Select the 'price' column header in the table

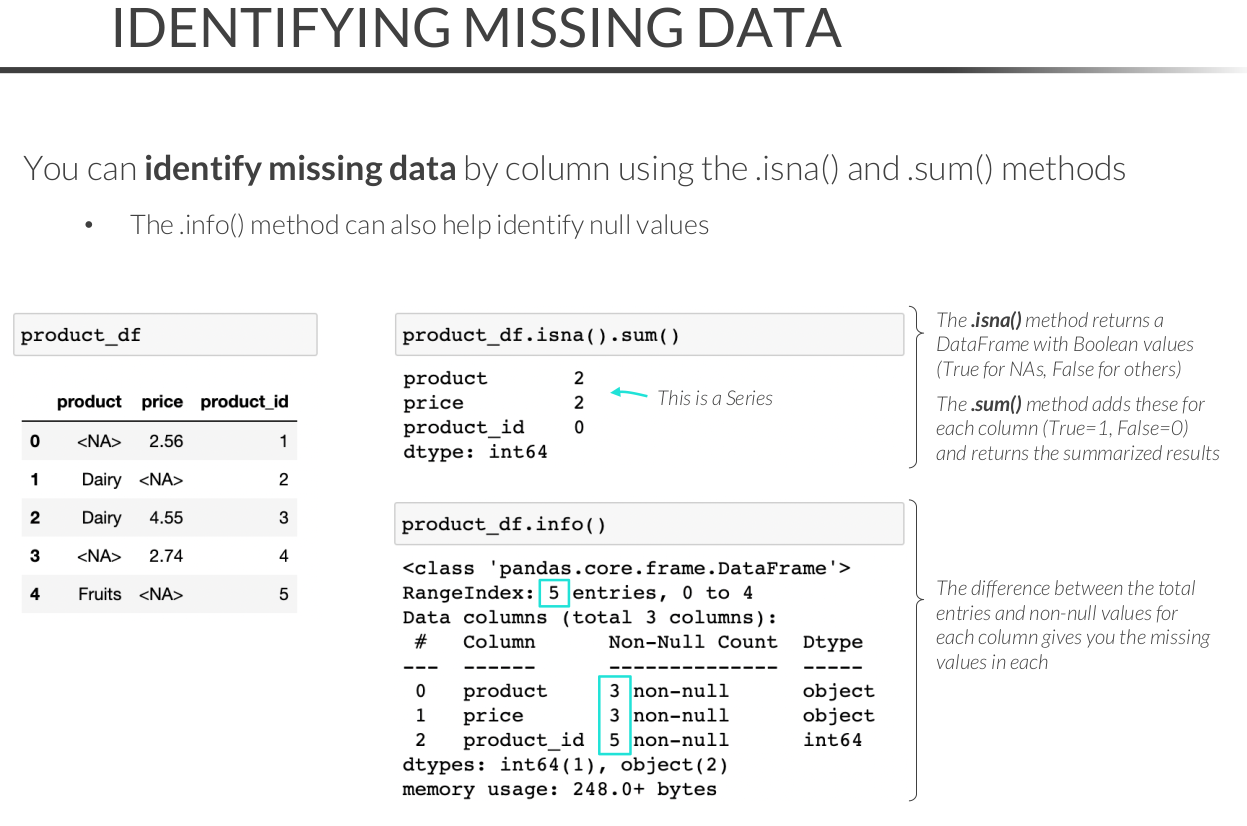point(162,402)
